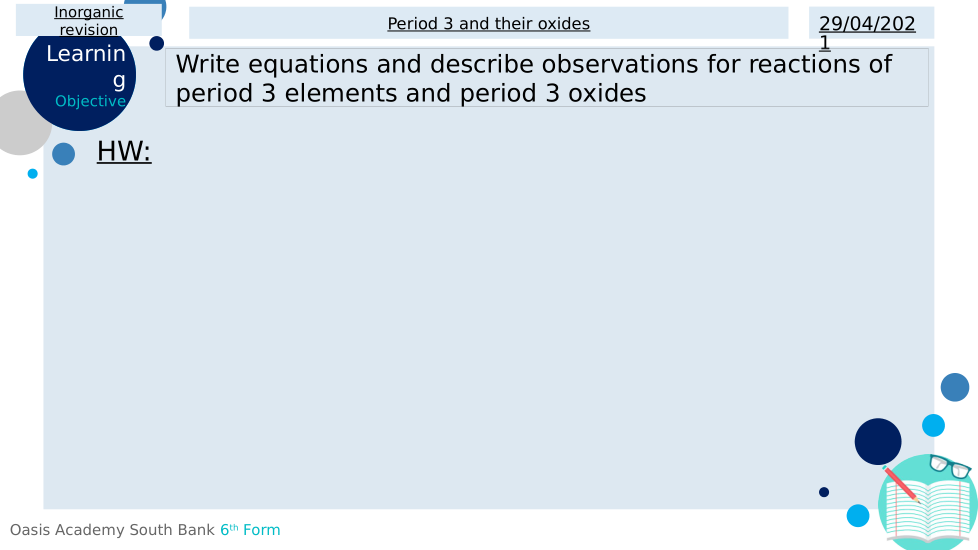Click the glasses on the book illustration
Viewport: 978px width, 550px height.
(x=950, y=466)
